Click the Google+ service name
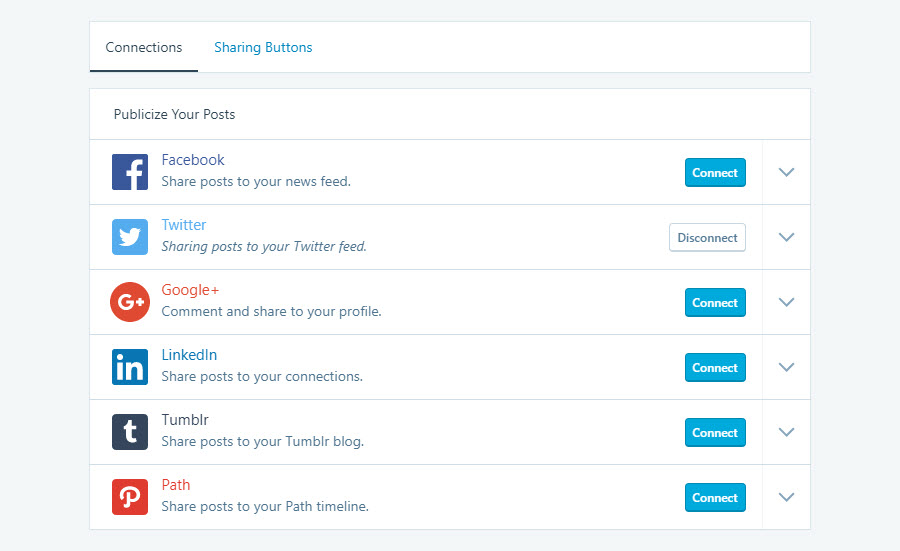Image resolution: width=900 pixels, height=551 pixels. [x=190, y=290]
